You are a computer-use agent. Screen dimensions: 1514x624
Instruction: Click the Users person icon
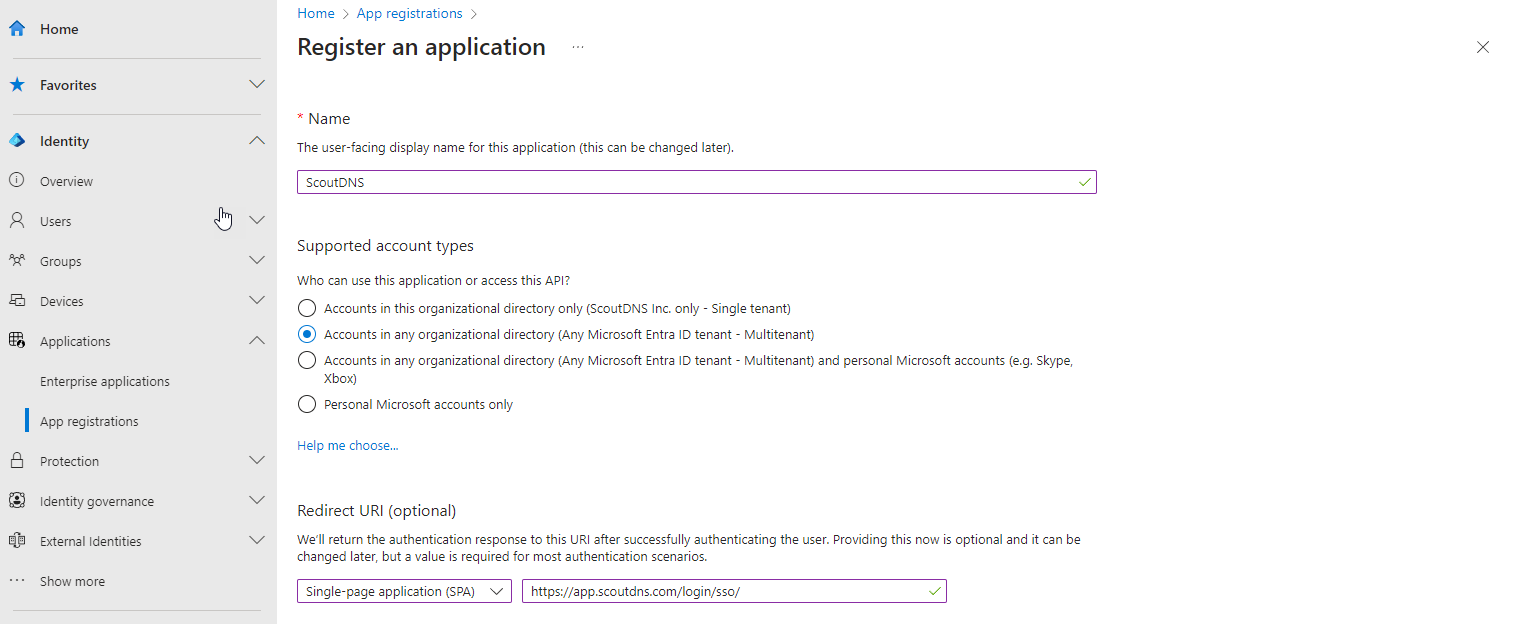17,221
